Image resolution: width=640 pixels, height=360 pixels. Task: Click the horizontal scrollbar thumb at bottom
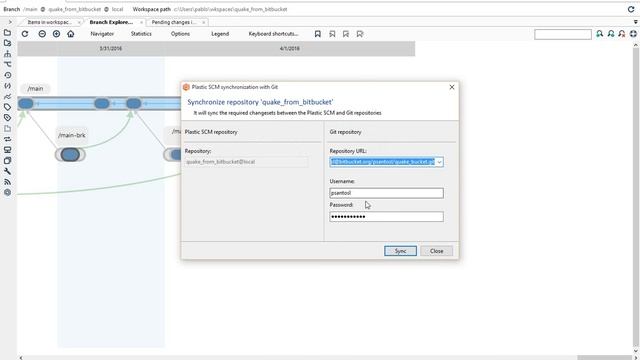[x=604, y=358]
